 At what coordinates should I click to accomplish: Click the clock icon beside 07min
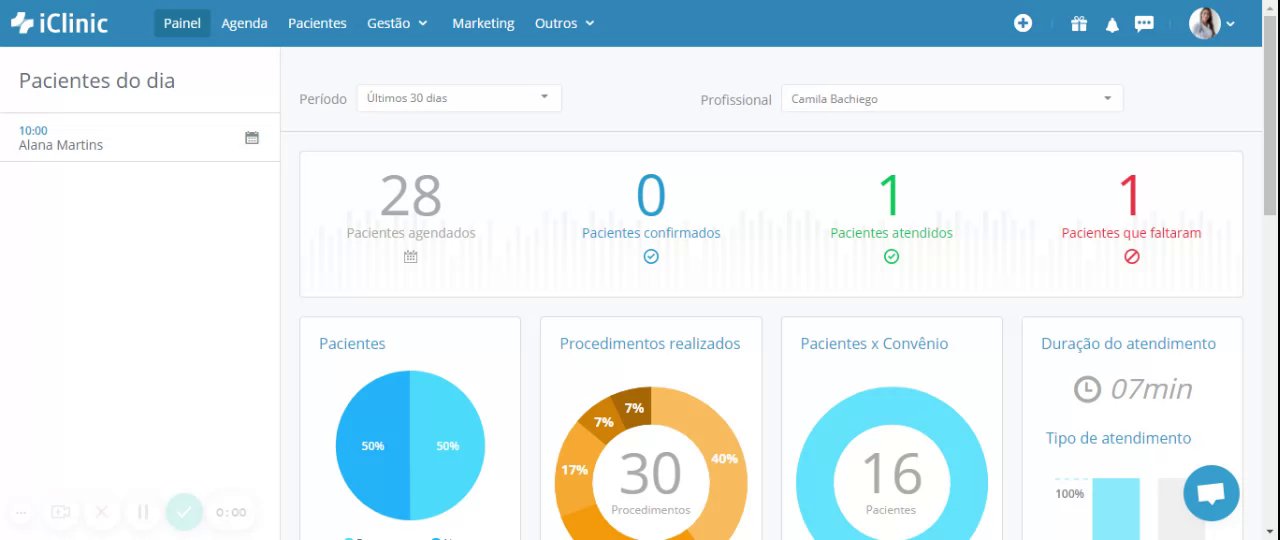click(1087, 389)
